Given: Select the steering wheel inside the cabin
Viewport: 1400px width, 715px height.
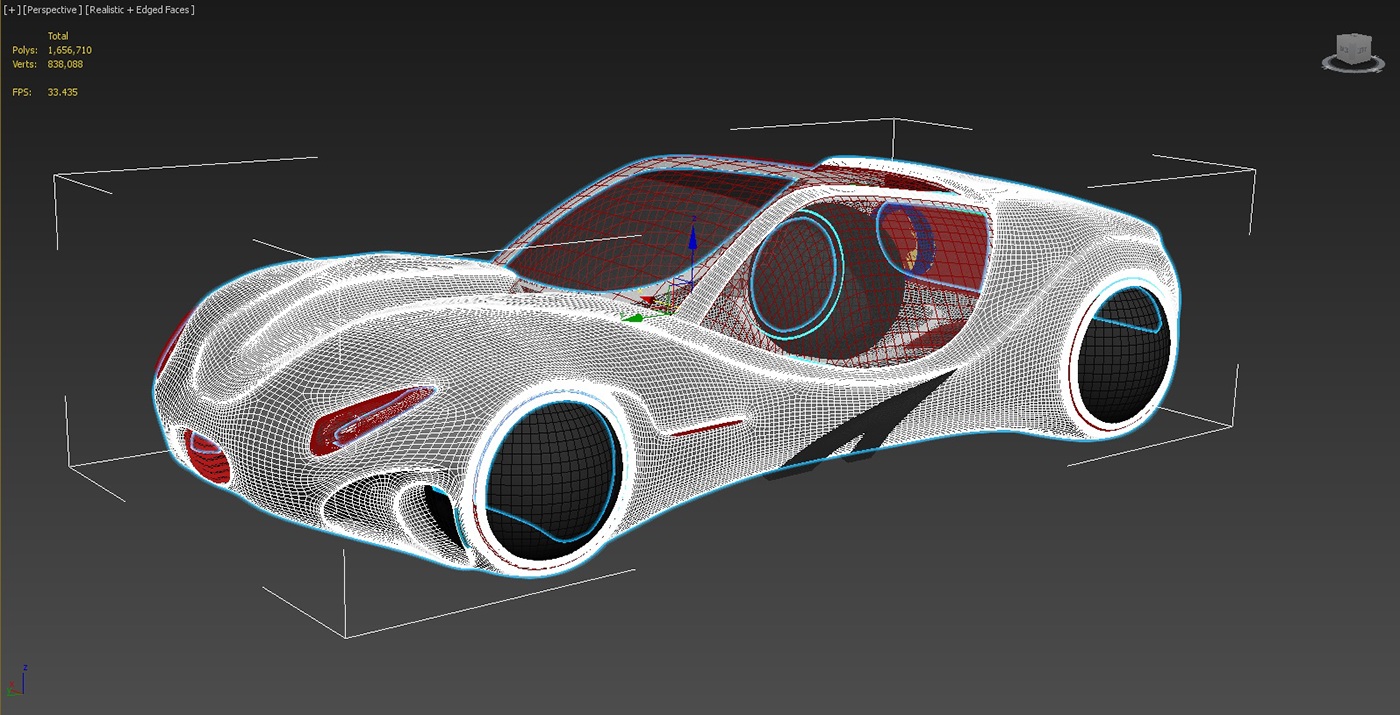Looking at the screenshot, I should click(796, 275).
